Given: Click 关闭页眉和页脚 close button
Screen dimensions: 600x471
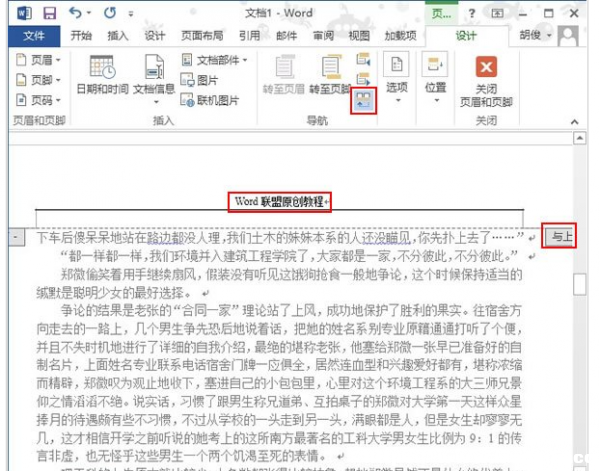Looking at the screenshot, I should (486, 81).
